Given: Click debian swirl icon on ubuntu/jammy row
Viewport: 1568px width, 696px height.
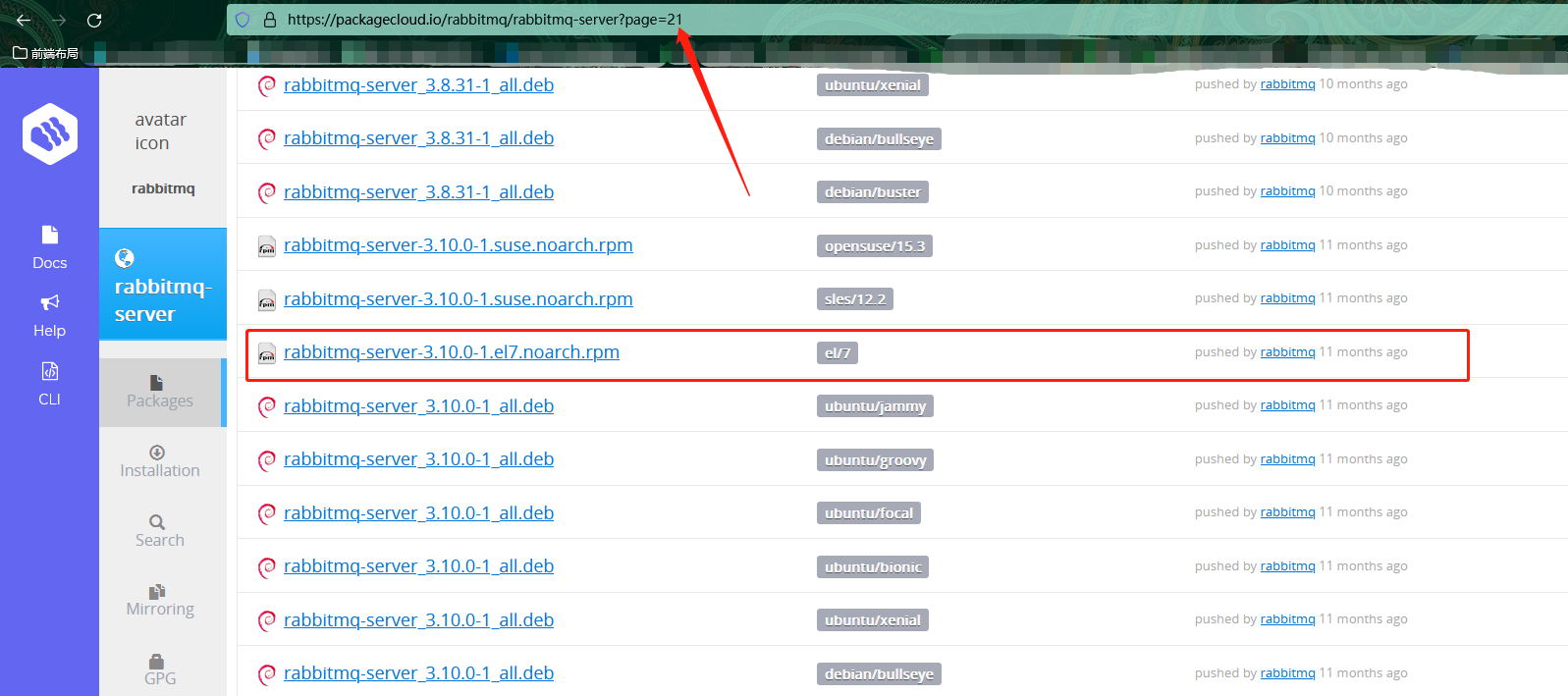Looking at the screenshot, I should click(x=266, y=406).
